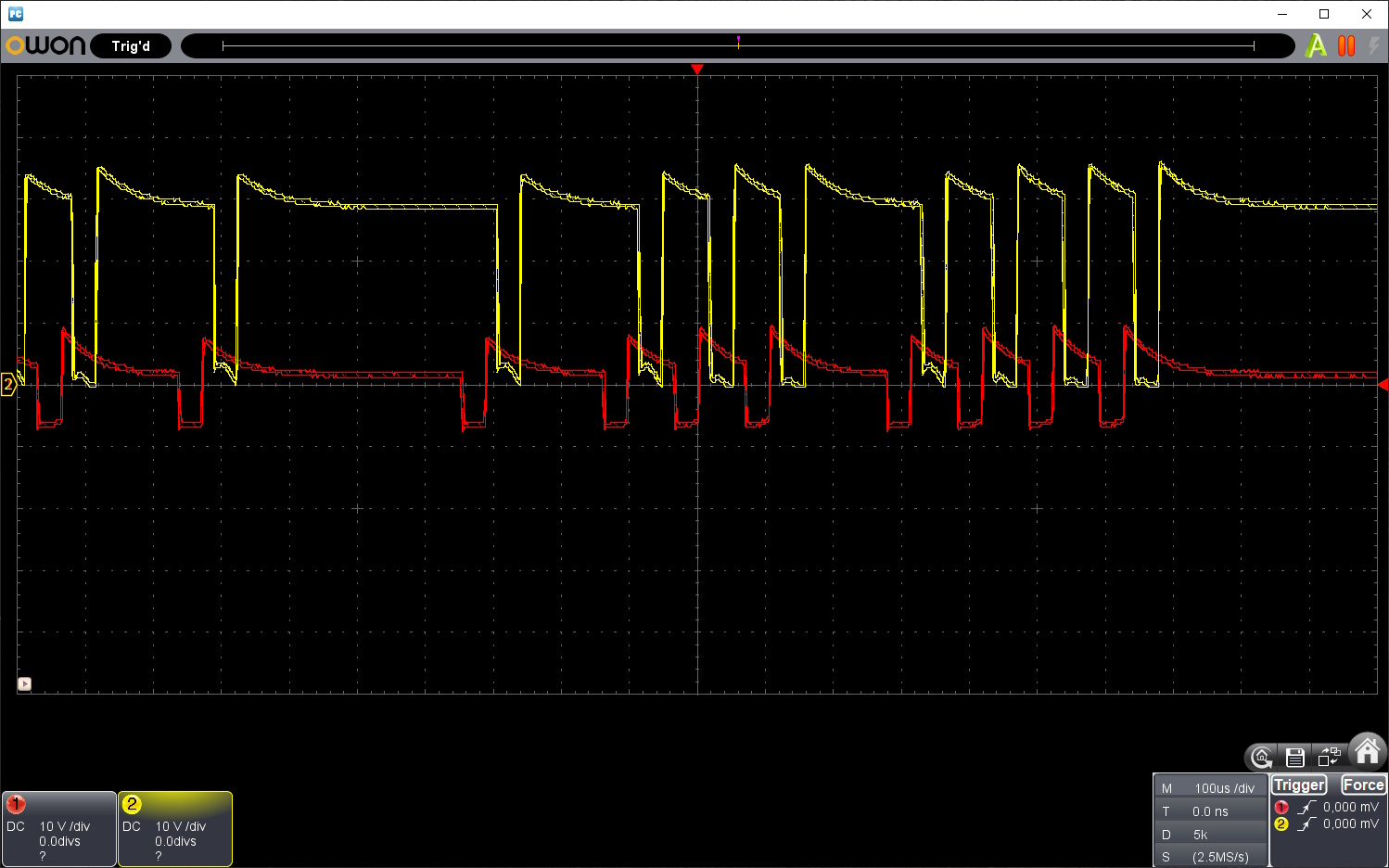Click the grey lightning bolt icon
This screenshot has width=1389, height=868.
[x=1373, y=45]
